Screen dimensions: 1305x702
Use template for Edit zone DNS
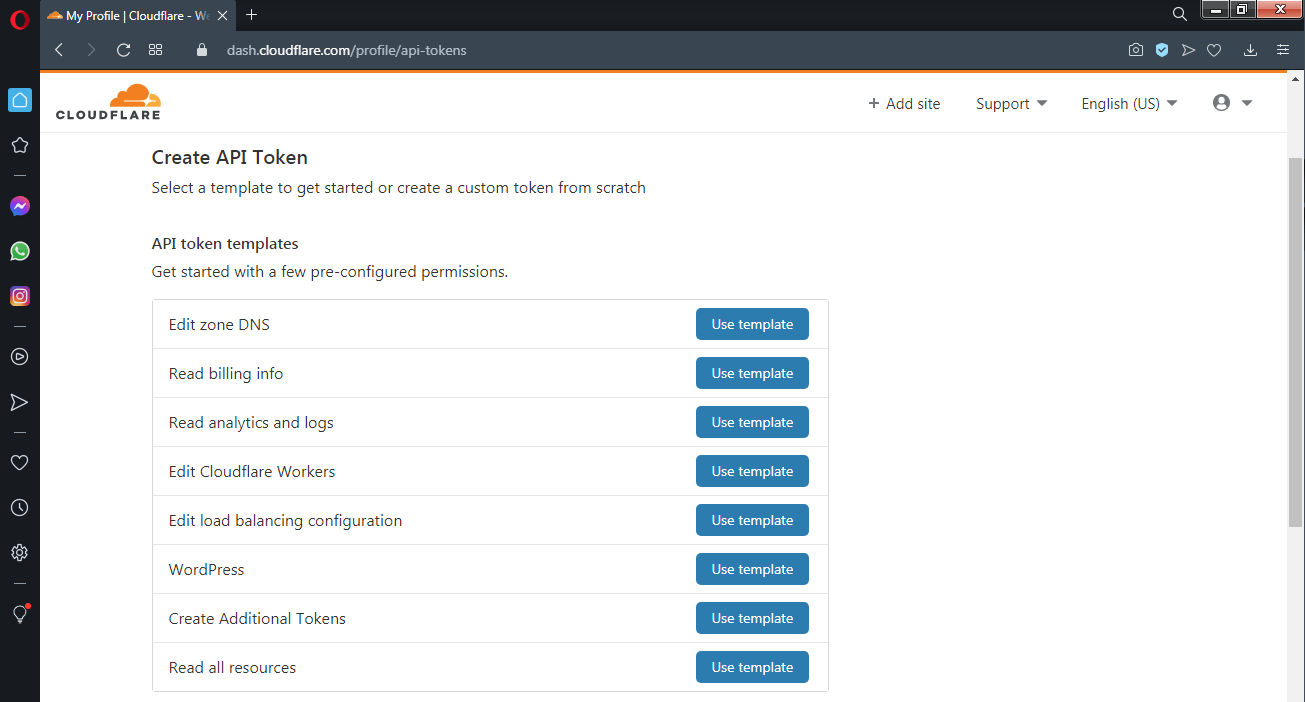pos(752,324)
